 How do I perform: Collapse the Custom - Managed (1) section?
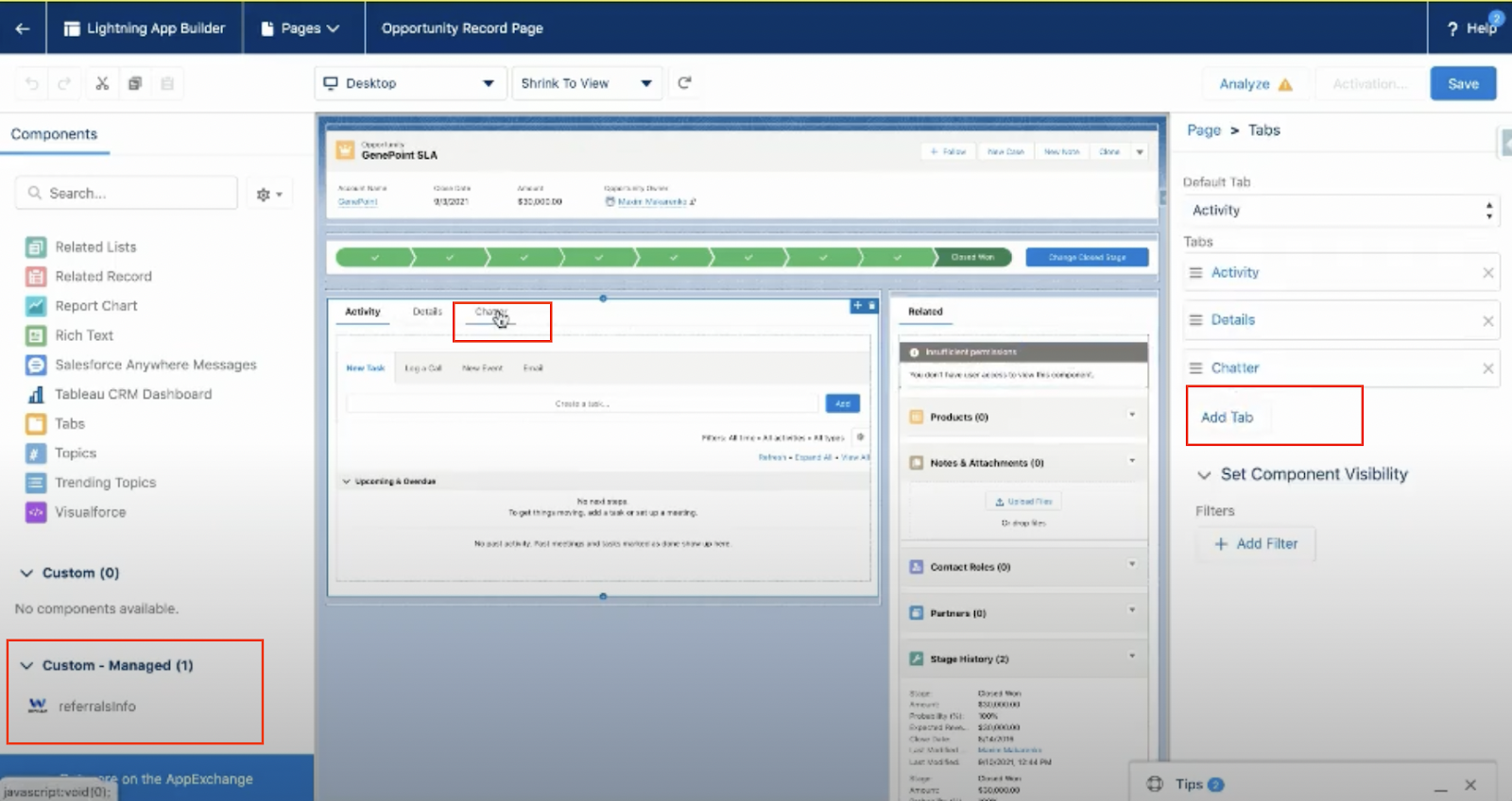[x=26, y=666]
